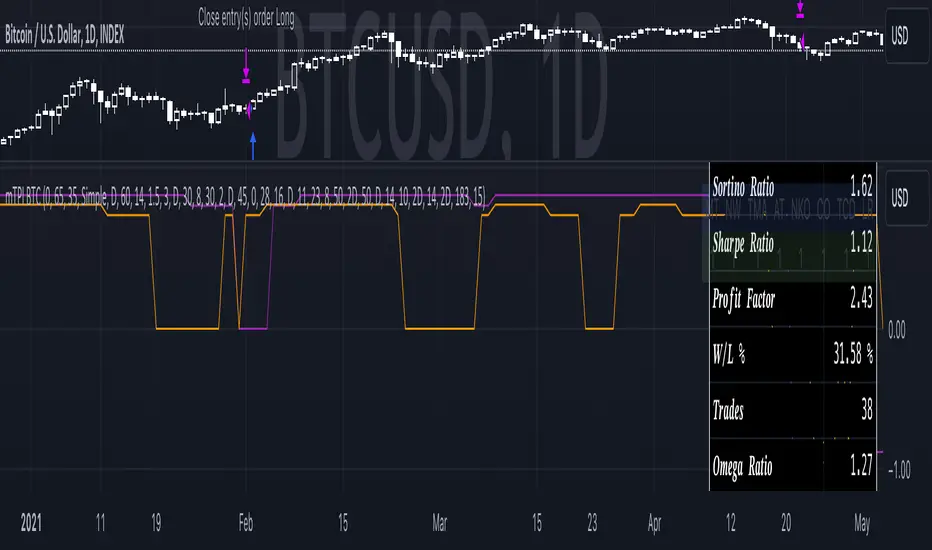Click the Feb label on time axis

245,523
